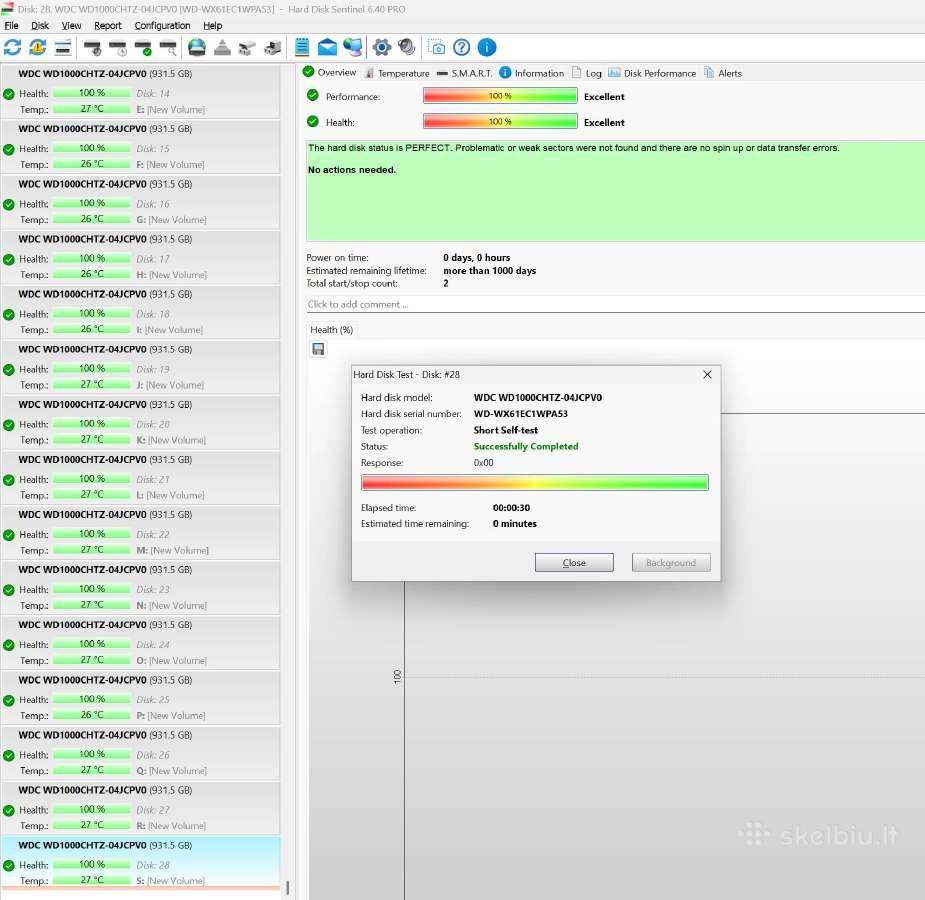
Task: Click the blue question mark help icon
Action: tap(462, 47)
